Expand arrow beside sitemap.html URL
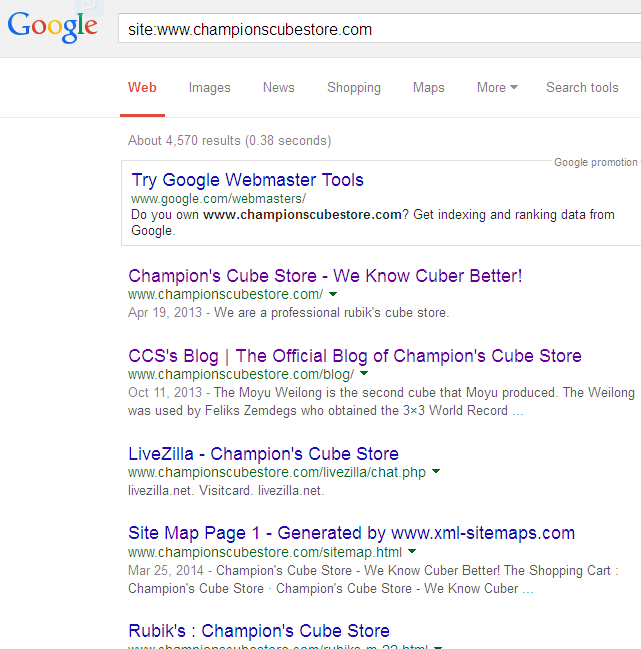Image resolution: width=641 pixels, height=649 pixels. click(412, 551)
